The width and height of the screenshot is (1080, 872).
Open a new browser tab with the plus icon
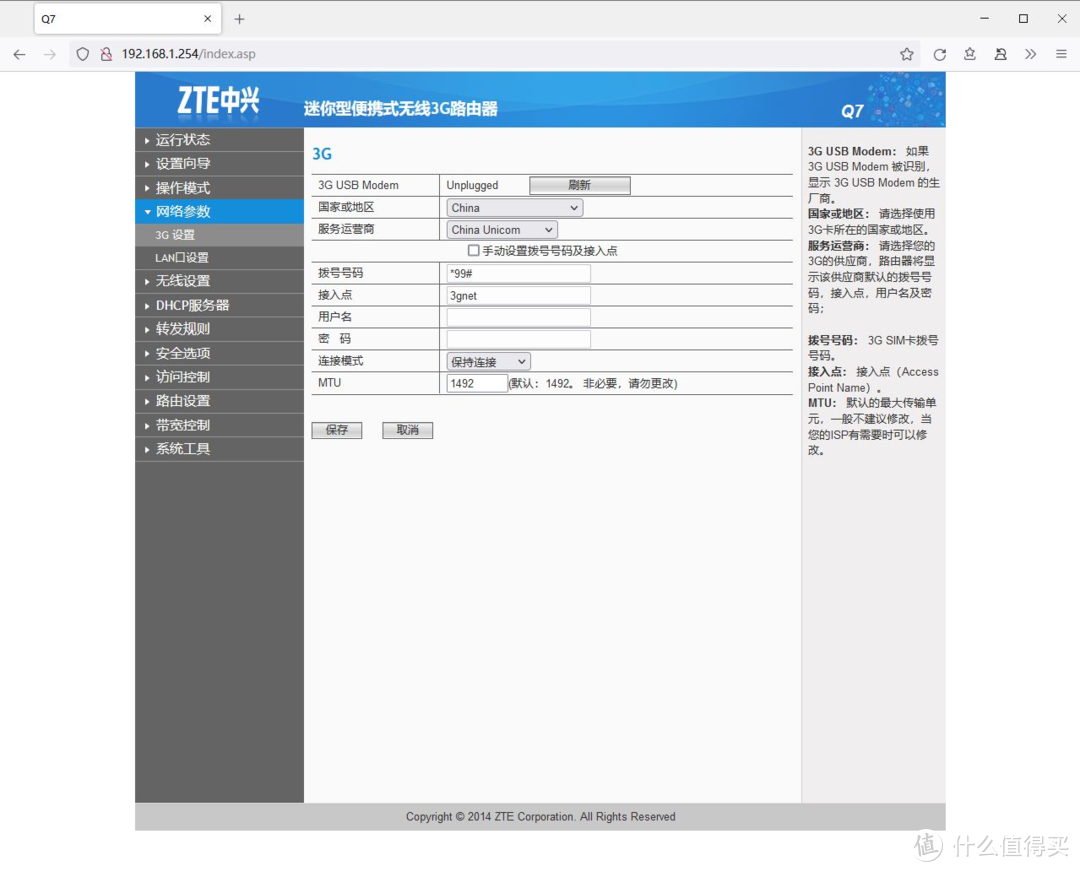[239, 18]
